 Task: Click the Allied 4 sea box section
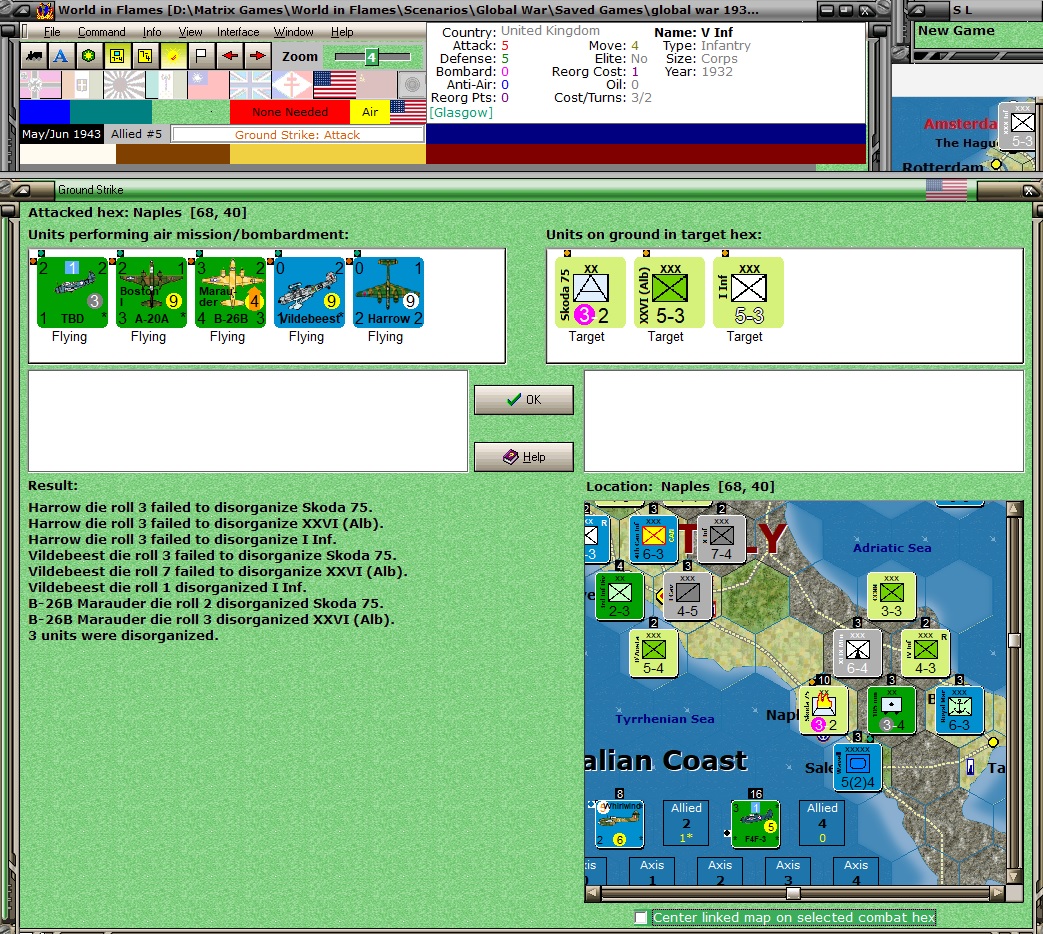pyautogui.click(x=822, y=823)
